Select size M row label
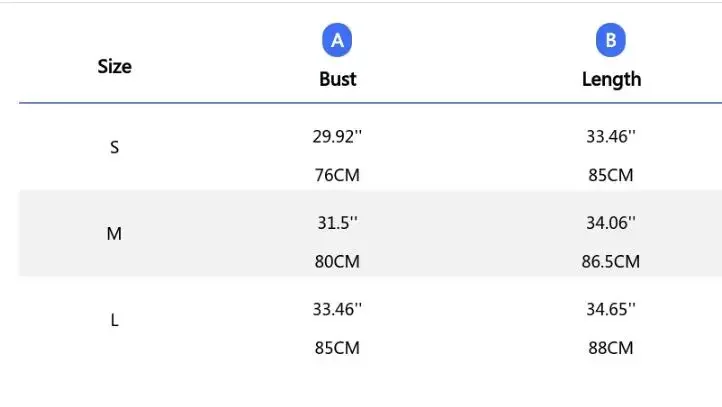Image resolution: width=722 pixels, height=407 pixels. (x=115, y=234)
